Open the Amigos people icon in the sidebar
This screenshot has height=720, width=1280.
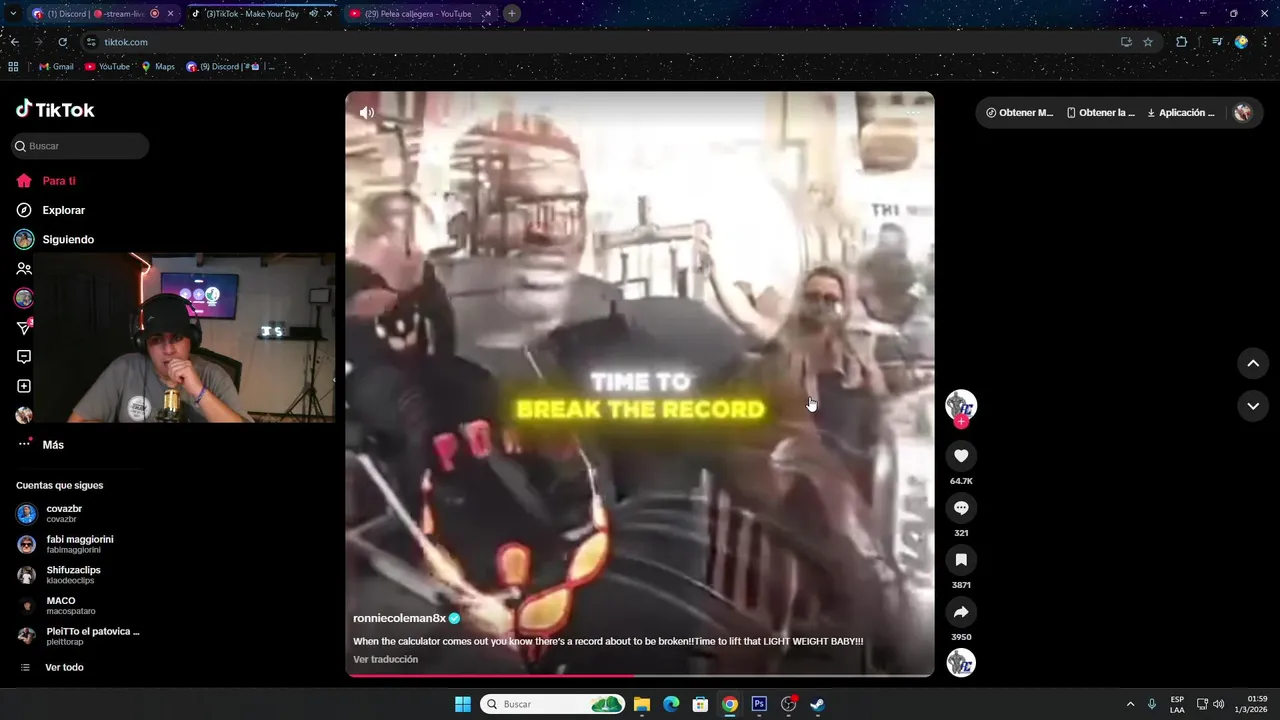pyautogui.click(x=24, y=269)
